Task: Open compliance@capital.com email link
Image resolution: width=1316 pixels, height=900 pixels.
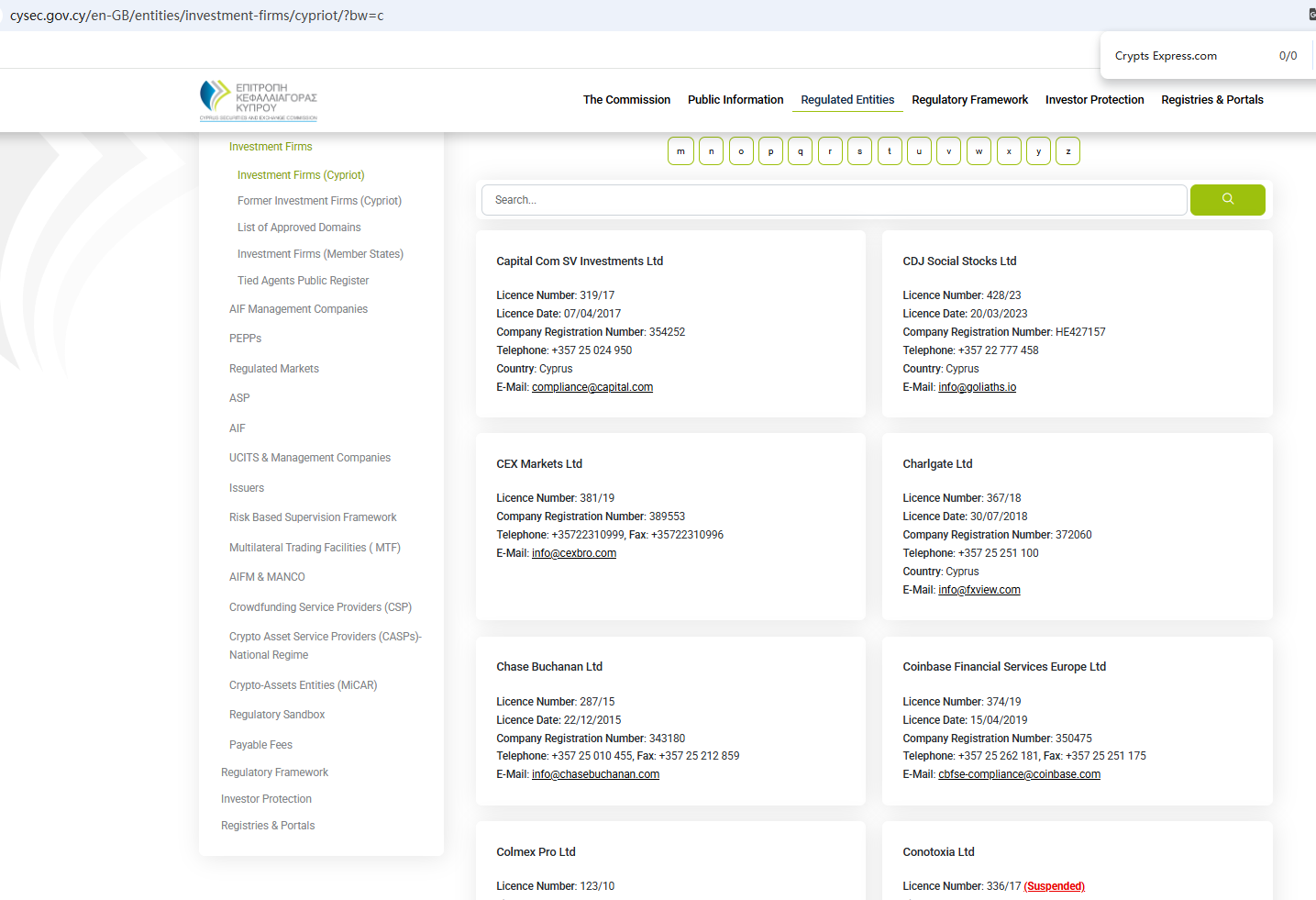Action: 592,387
